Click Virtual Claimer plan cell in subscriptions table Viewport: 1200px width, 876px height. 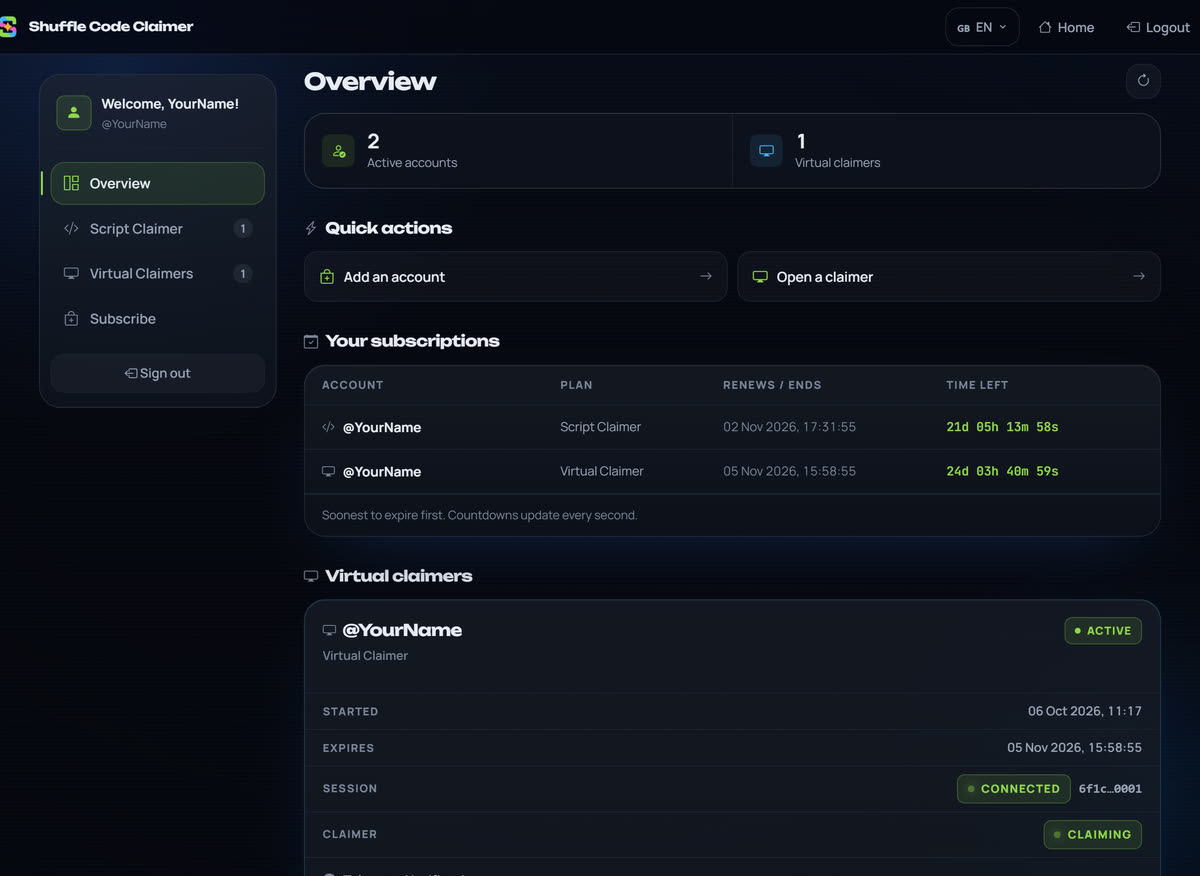pyautogui.click(x=602, y=471)
